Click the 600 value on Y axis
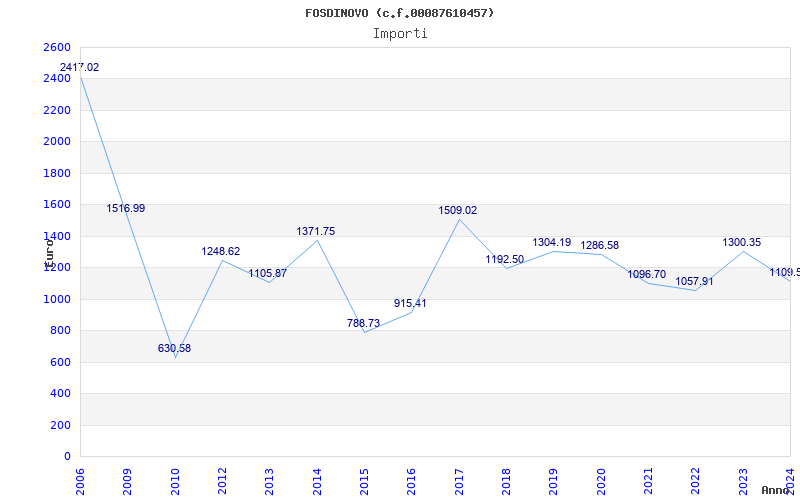 pyautogui.click(x=60, y=362)
